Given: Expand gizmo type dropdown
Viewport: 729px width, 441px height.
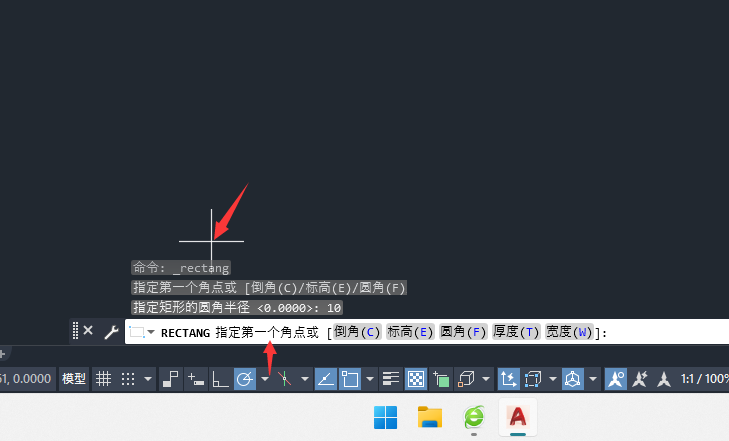Looking at the screenshot, I should click(x=593, y=379).
